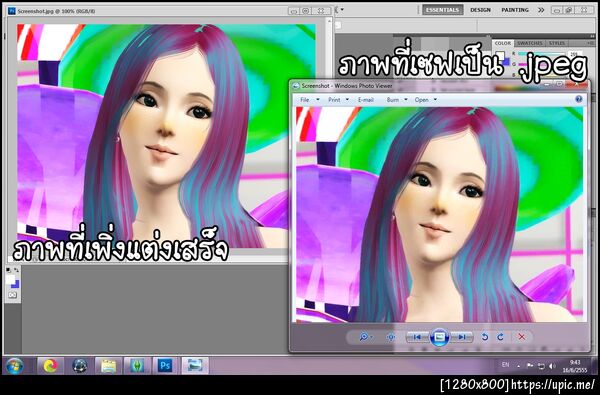Rotate the image clockwise in Photo Viewer
Screen dimensions: 600x395
501,337
